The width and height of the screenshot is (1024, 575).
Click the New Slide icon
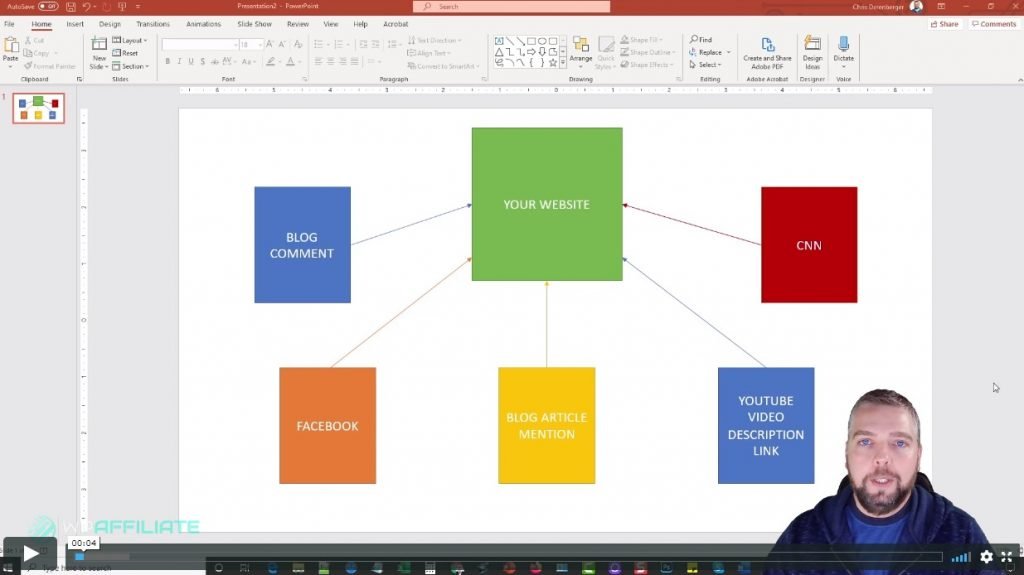point(99,45)
